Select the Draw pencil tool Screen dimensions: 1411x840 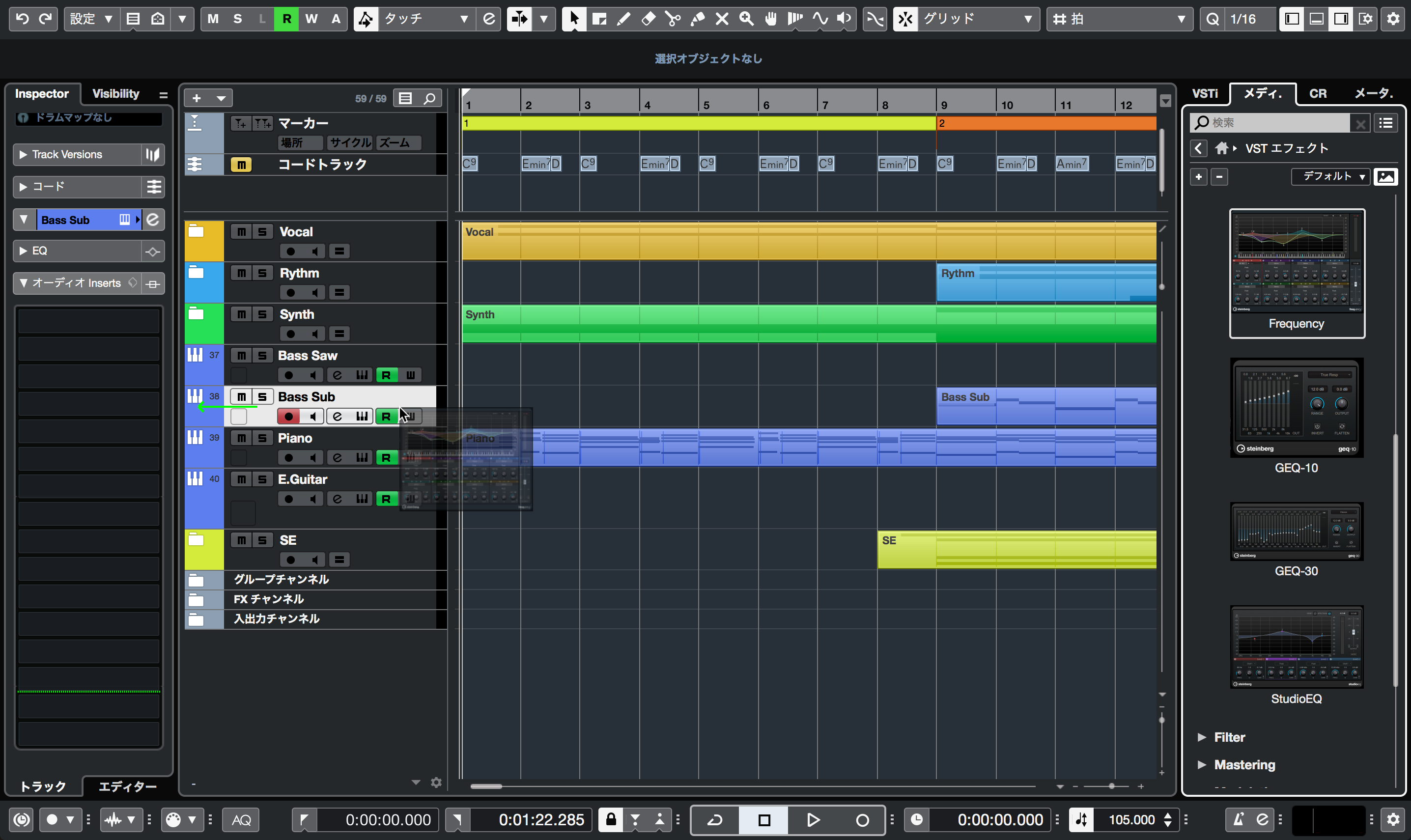point(623,19)
